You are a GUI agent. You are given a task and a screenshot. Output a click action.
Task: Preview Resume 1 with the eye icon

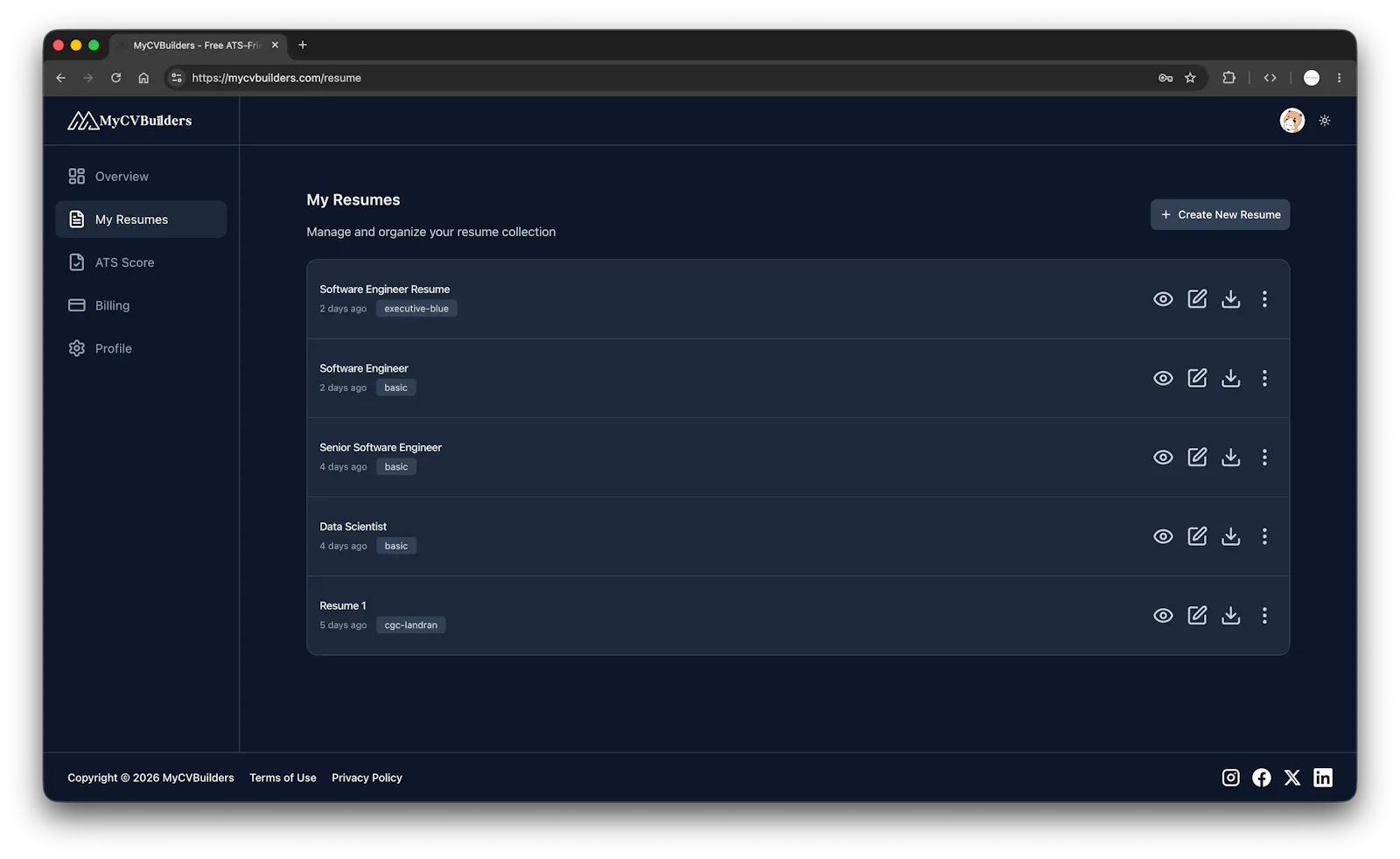point(1163,616)
